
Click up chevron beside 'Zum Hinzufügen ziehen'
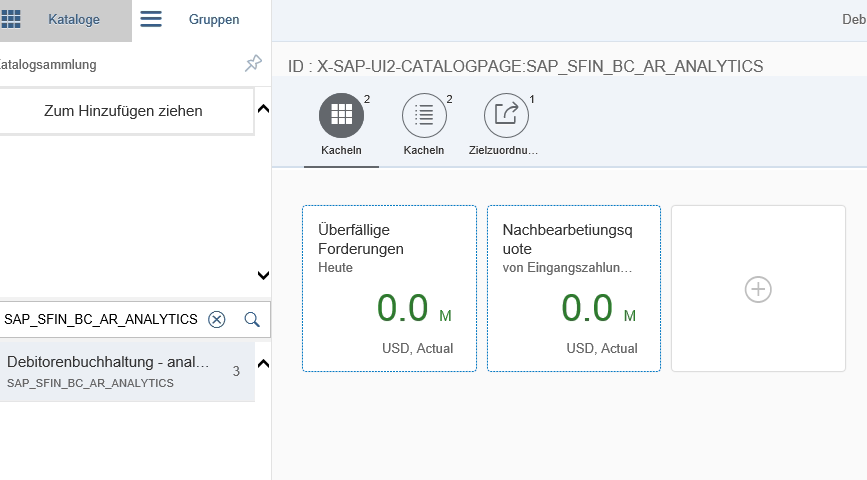point(263,108)
